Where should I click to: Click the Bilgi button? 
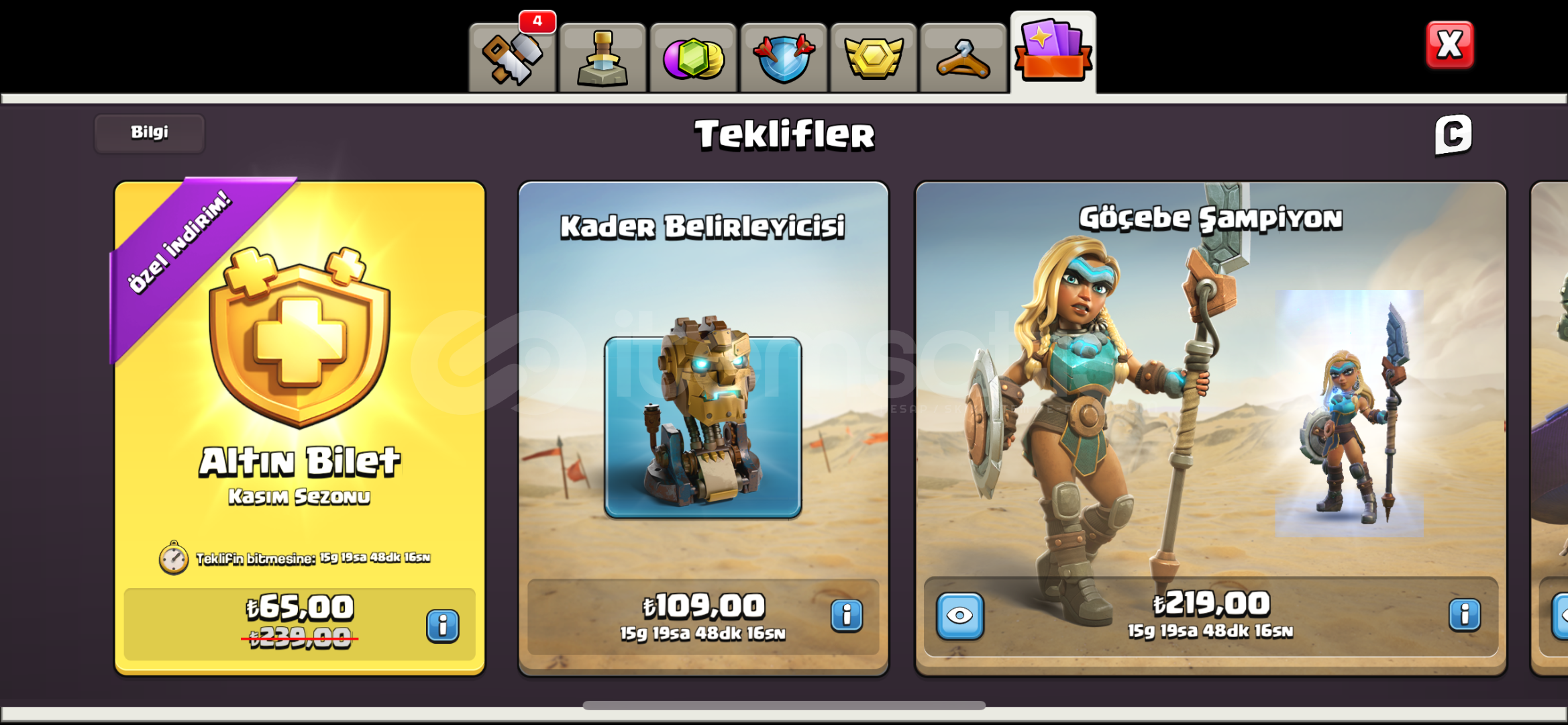coord(150,133)
